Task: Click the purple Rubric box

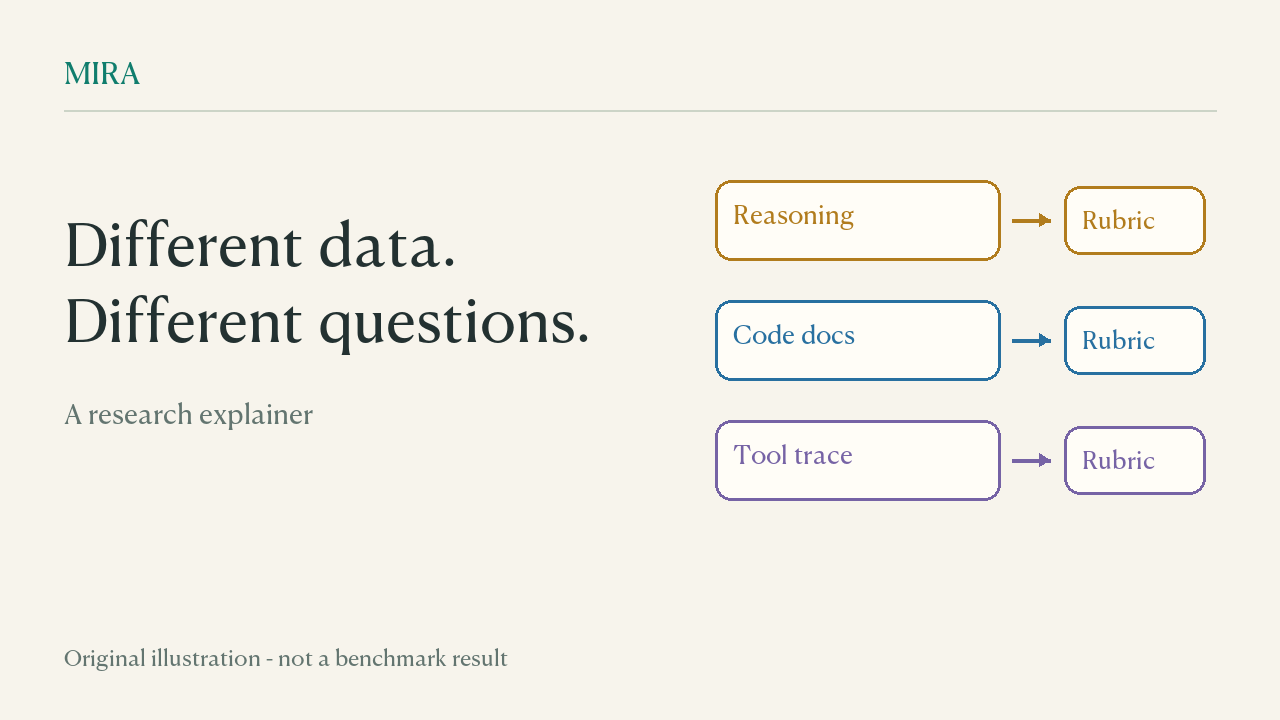Action: pos(1135,461)
